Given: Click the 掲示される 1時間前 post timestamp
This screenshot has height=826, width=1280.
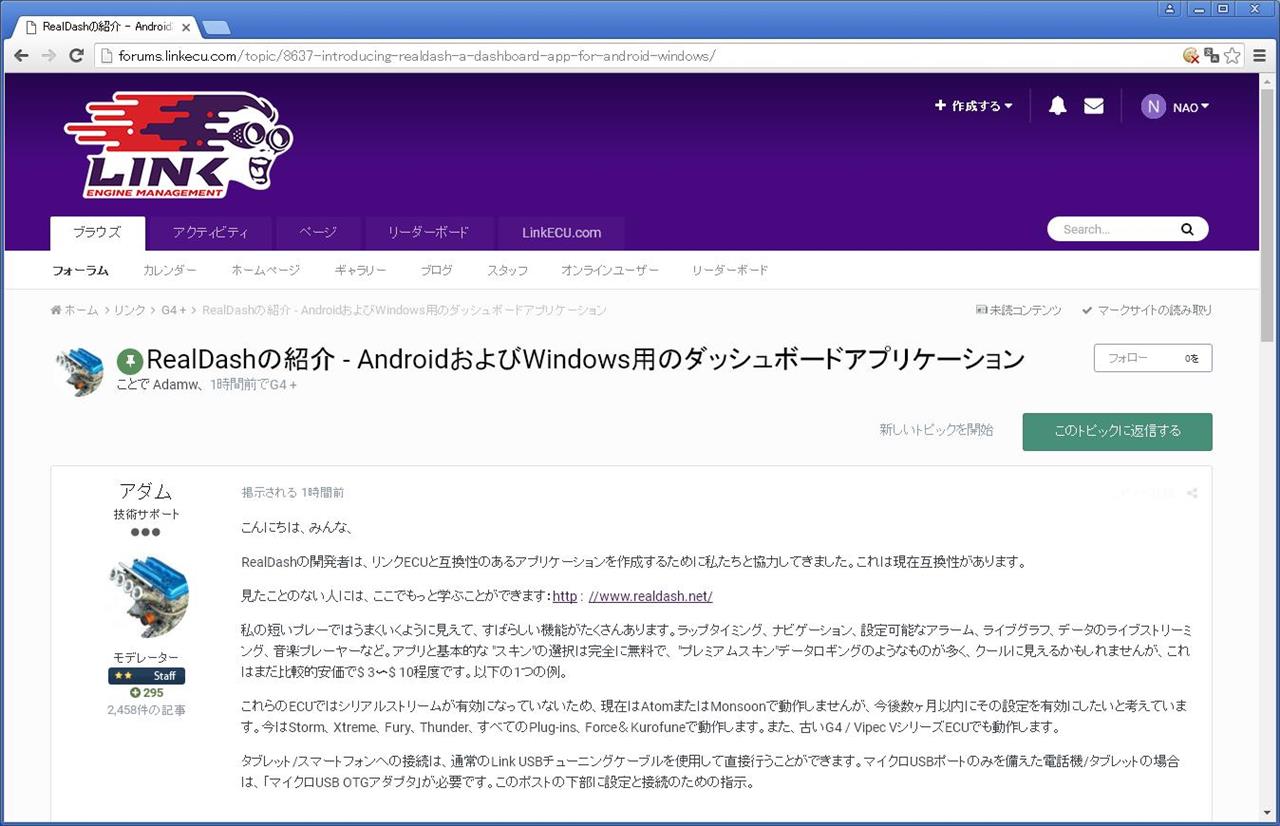Looking at the screenshot, I should pos(293,493).
